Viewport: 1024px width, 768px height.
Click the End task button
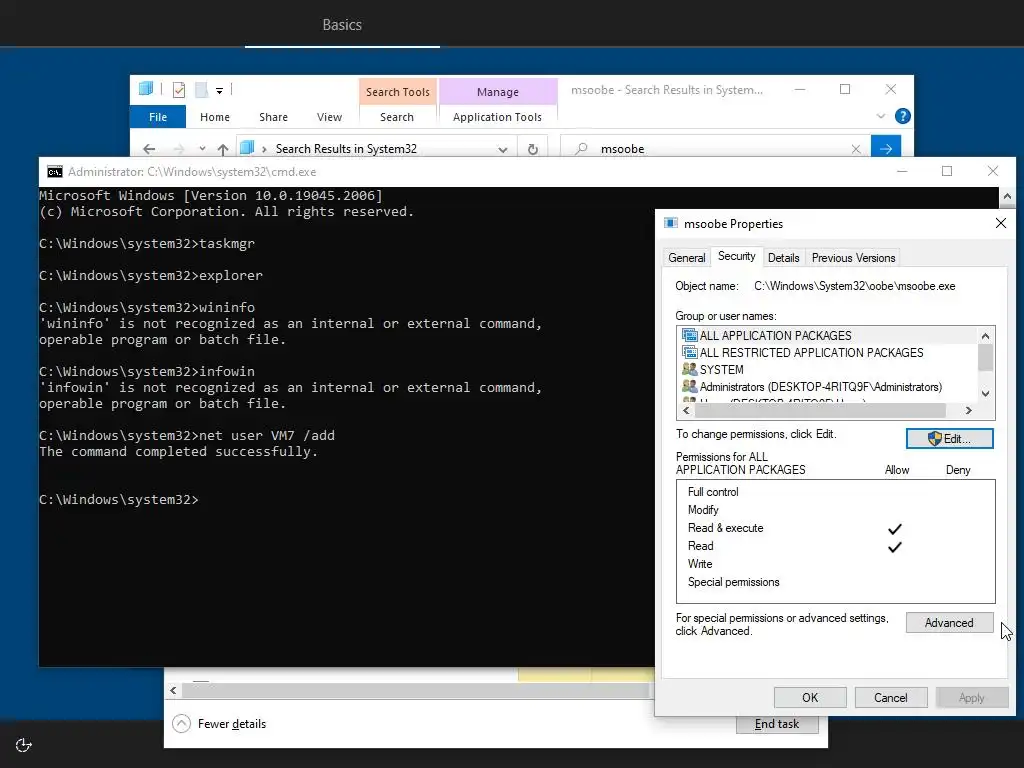(777, 724)
